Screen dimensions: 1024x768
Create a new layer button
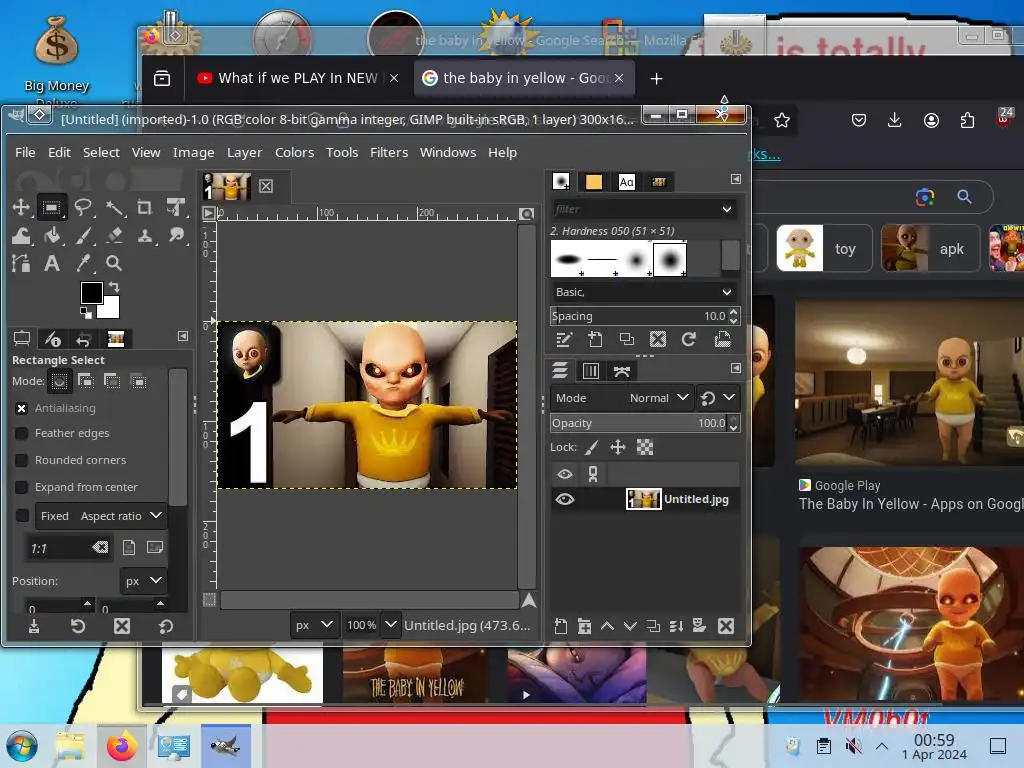click(x=561, y=626)
